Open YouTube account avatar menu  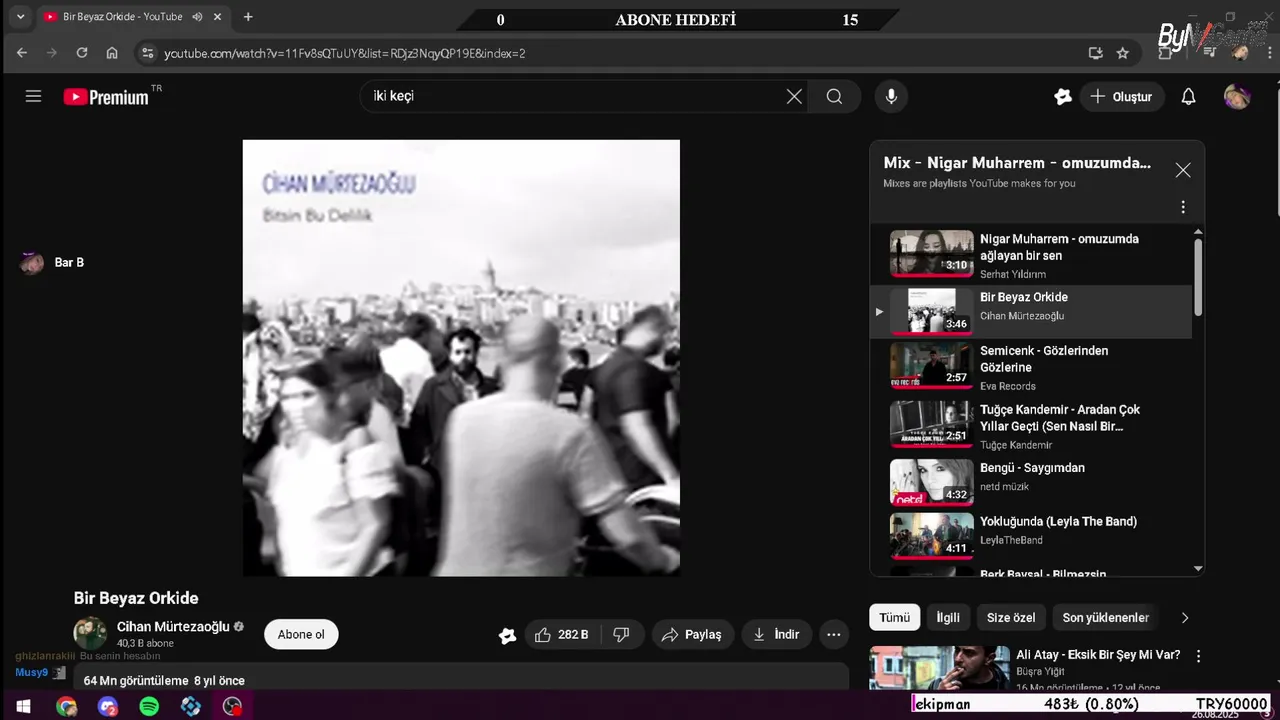click(x=1237, y=97)
